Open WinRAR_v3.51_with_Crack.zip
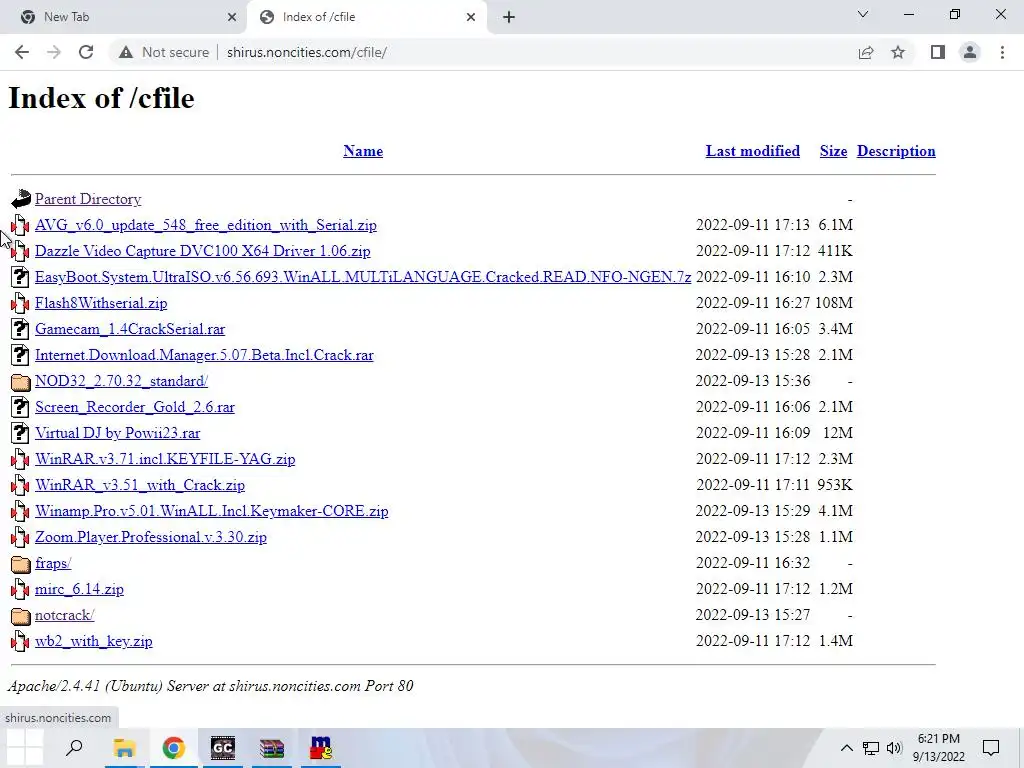Viewport: 1024px width, 768px height. click(140, 485)
